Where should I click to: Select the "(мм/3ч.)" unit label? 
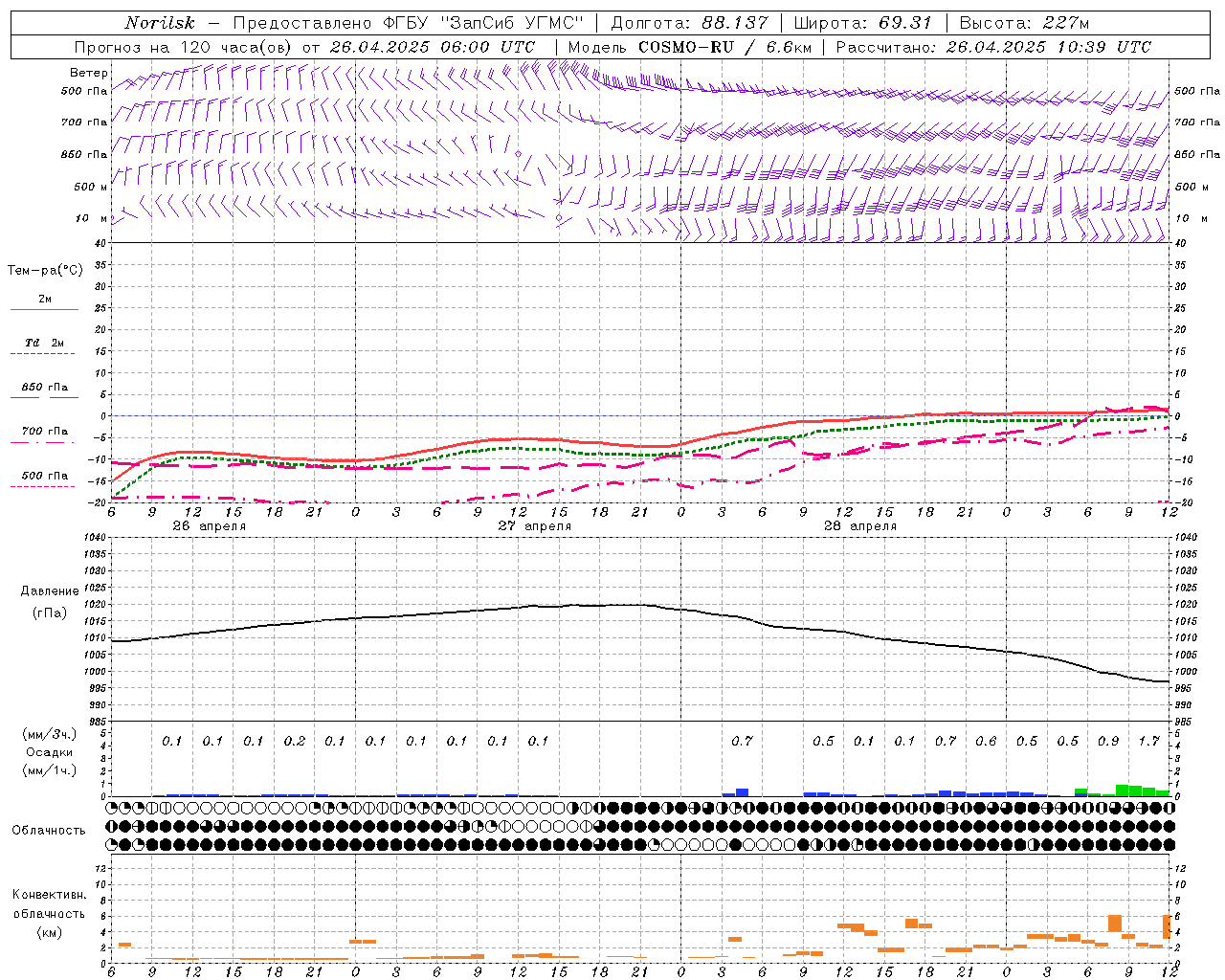pyautogui.click(x=50, y=734)
